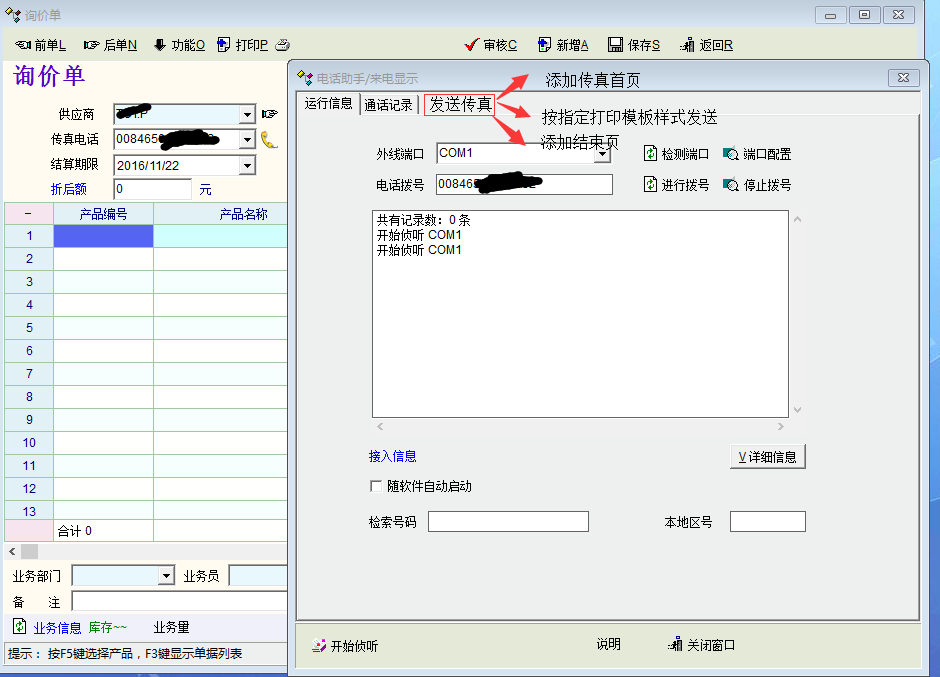Switch to the 通话记录 tab

(388, 105)
